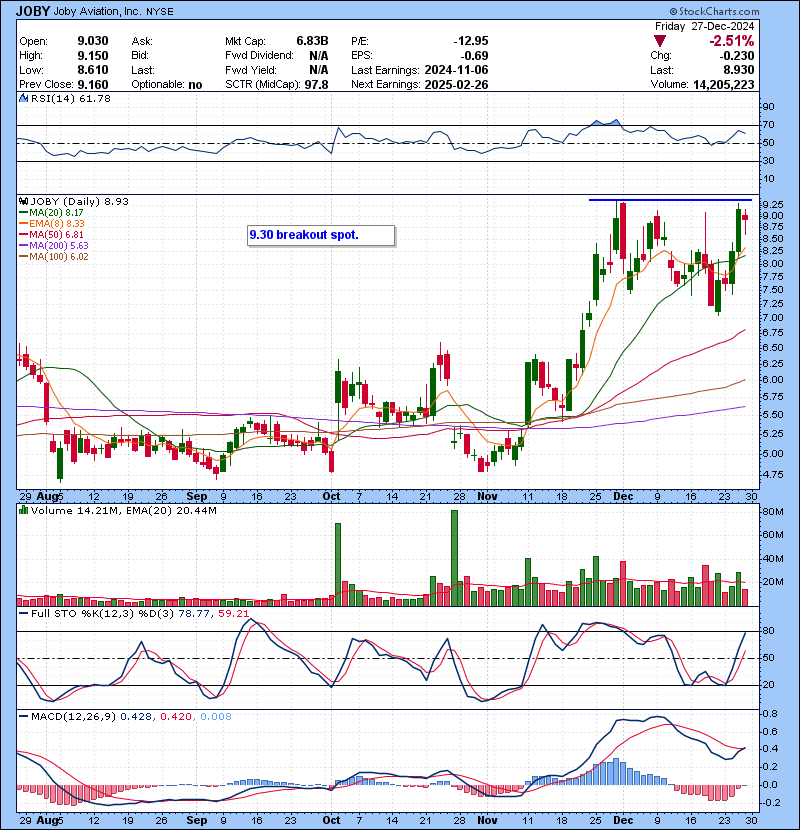The width and height of the screenshot is (800, 830).
Task: Click the candlestick icon beside JOBY (Daily)
Action: tap(23, 201)
